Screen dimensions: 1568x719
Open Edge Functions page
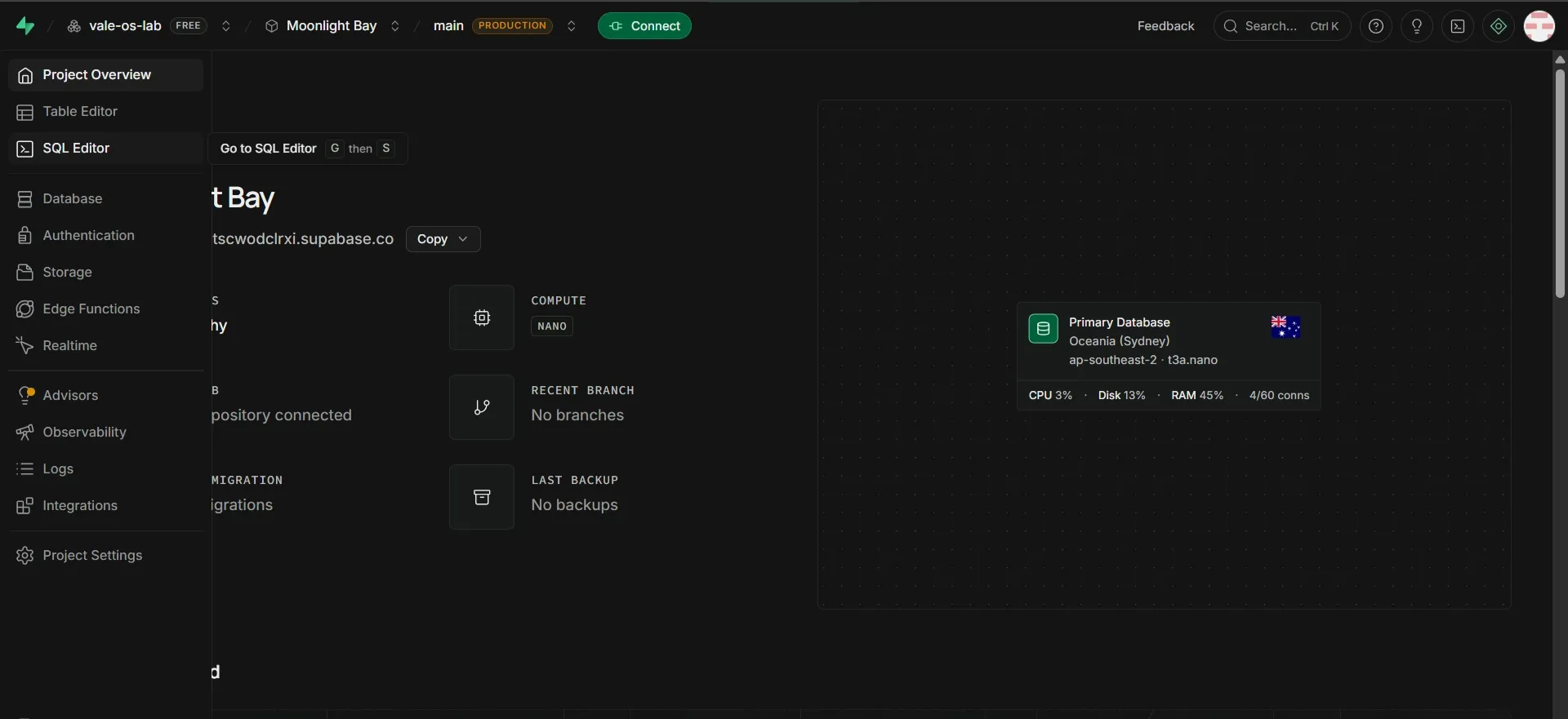click(106, 309)
